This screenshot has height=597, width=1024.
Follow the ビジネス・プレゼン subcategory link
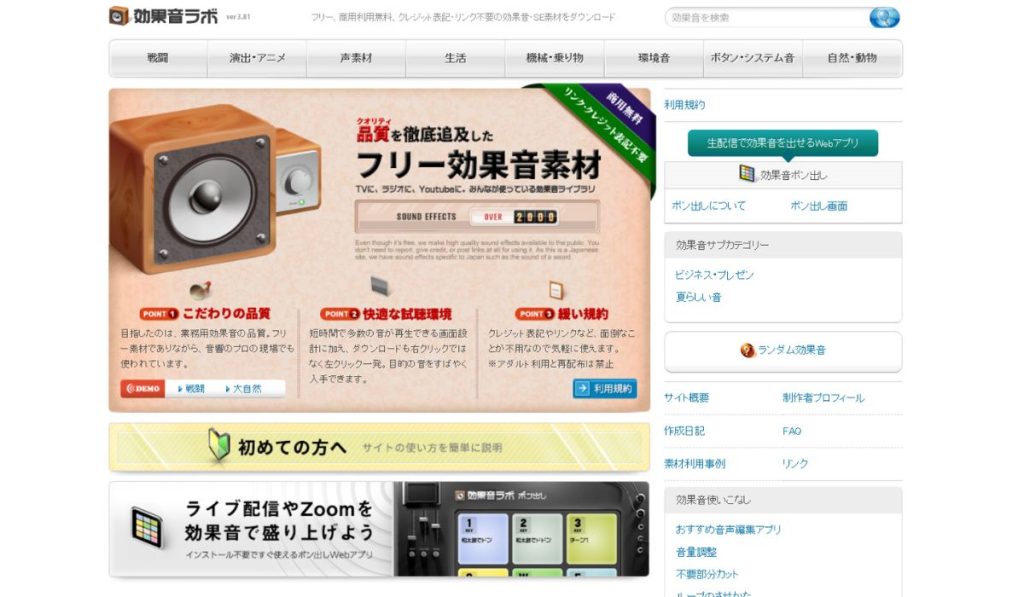point(715,275)
